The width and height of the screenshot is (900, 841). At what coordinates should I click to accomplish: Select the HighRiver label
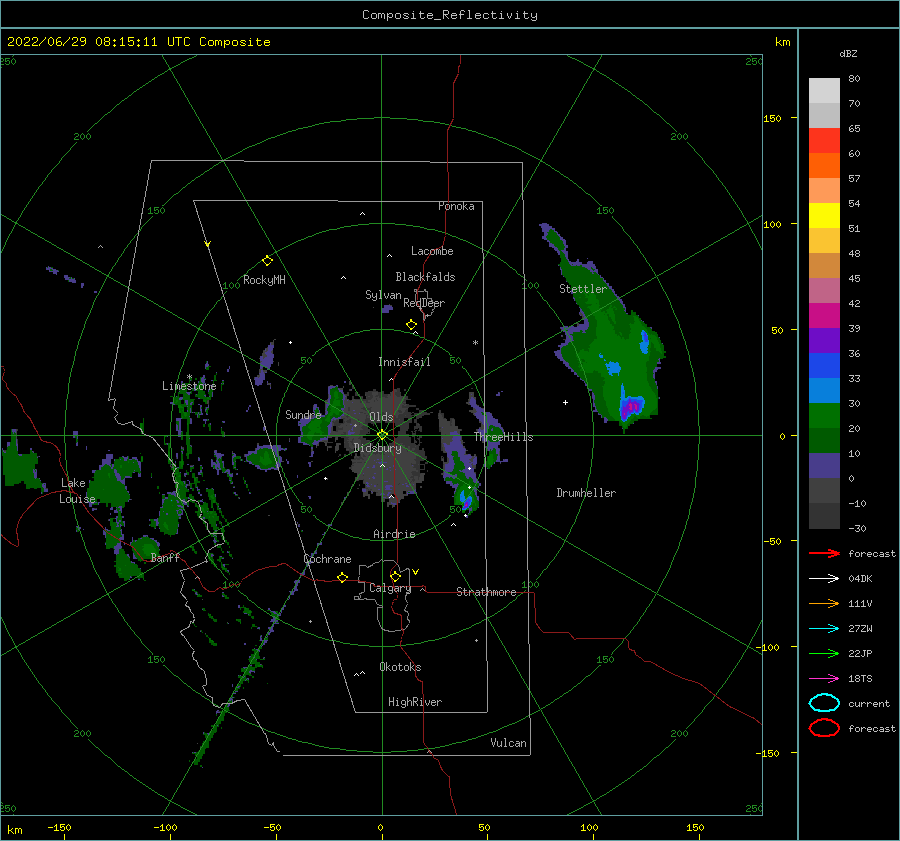[415, 702]
